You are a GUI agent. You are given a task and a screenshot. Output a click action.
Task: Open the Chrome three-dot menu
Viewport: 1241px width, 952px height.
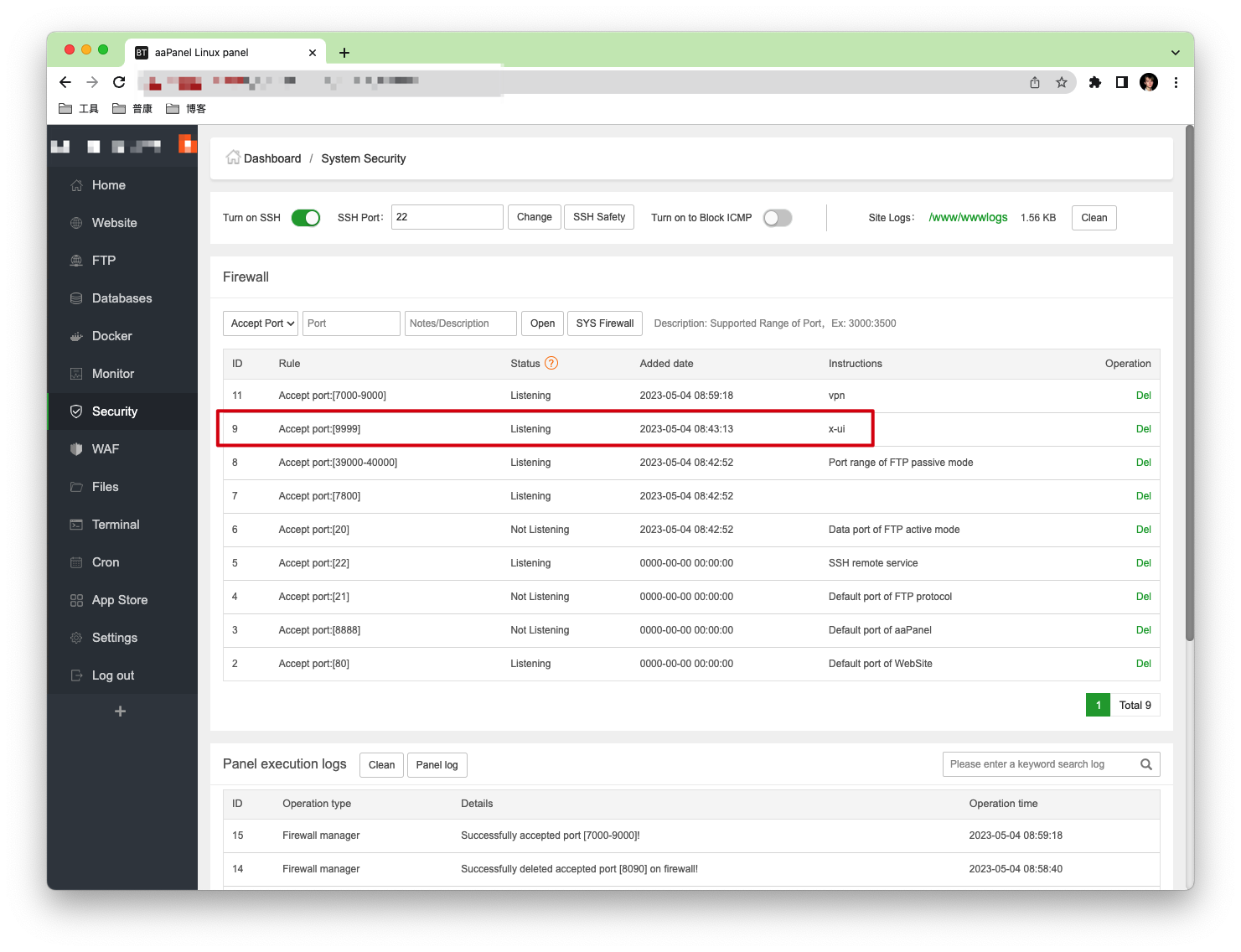coord(1176,82)
